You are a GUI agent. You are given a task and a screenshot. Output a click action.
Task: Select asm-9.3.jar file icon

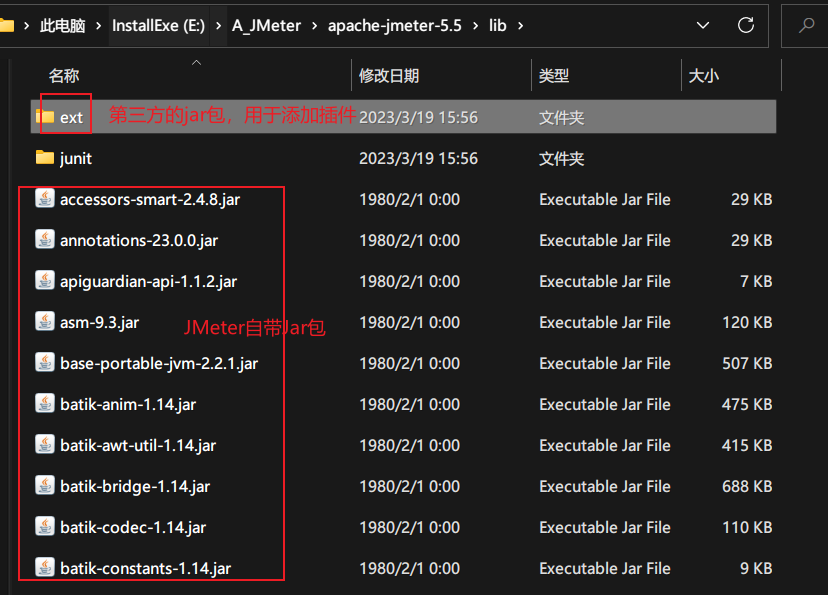45,322
